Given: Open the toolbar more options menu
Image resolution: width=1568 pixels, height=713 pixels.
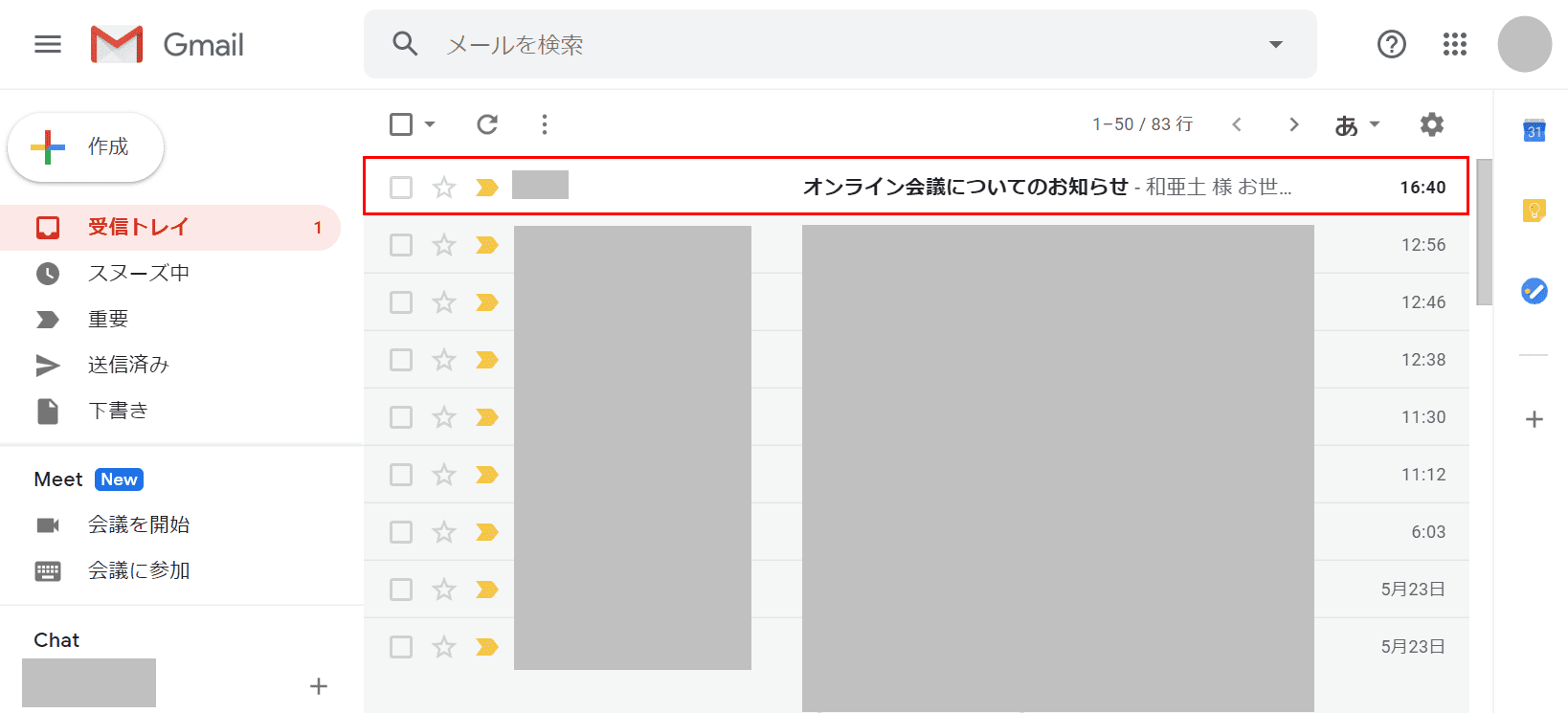Looking at the screenshot, I should [x=545, y=124].
